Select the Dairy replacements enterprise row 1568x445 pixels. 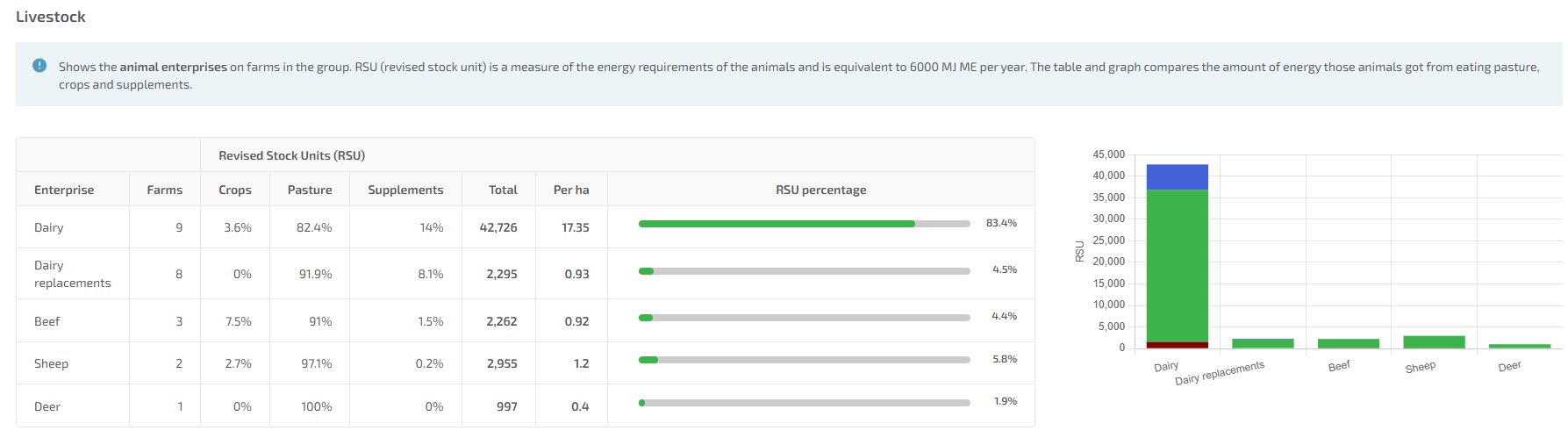[x=72, y=274]
